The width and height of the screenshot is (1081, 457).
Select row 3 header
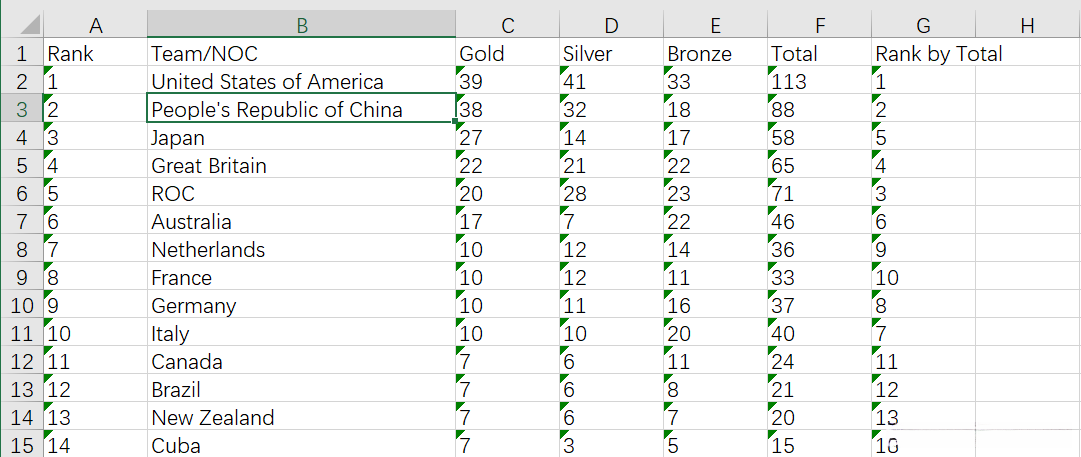[x=21, y=109]
